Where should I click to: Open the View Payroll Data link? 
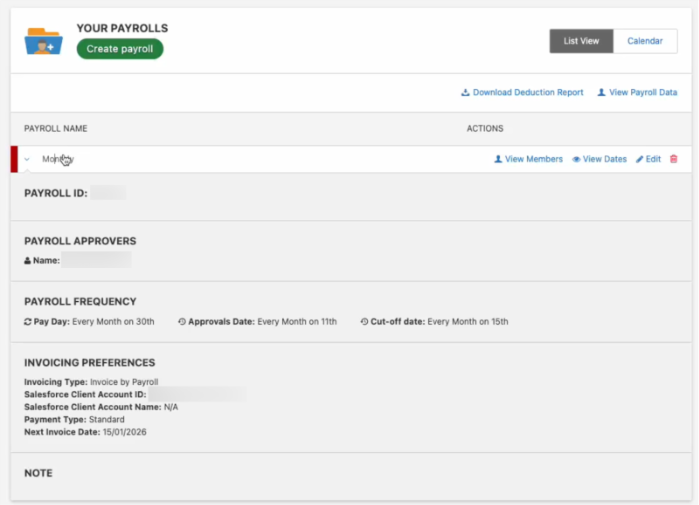coord(637,92)
